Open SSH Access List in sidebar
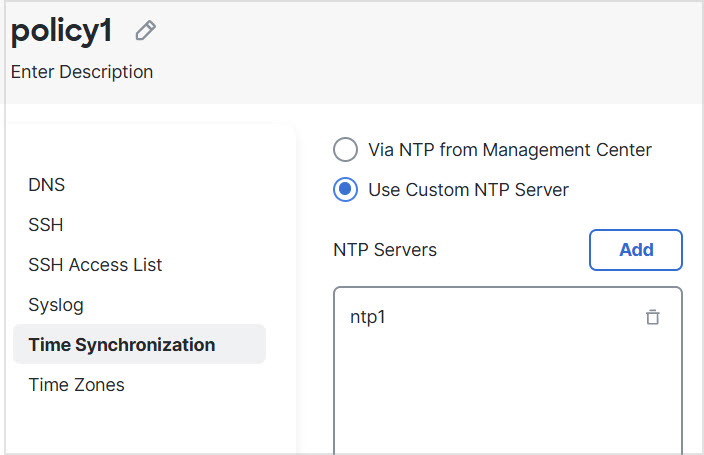Image resolution: width=704 pixels, height=455 pixels. click(x=95, y=265)
